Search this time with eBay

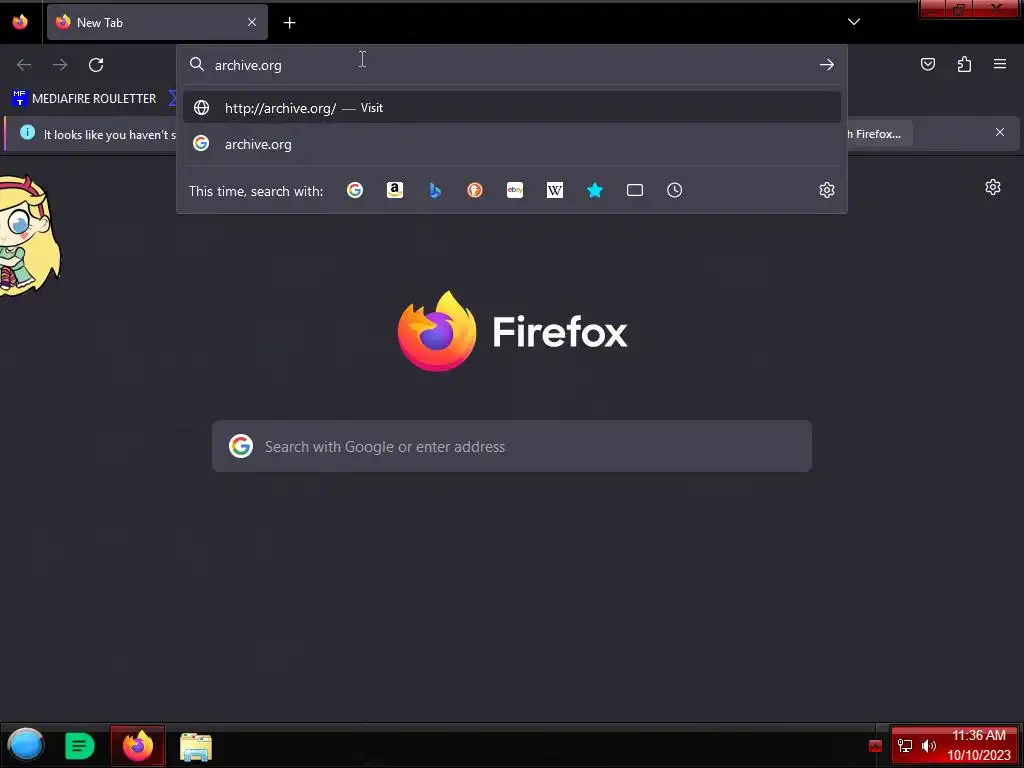[515, 190]
